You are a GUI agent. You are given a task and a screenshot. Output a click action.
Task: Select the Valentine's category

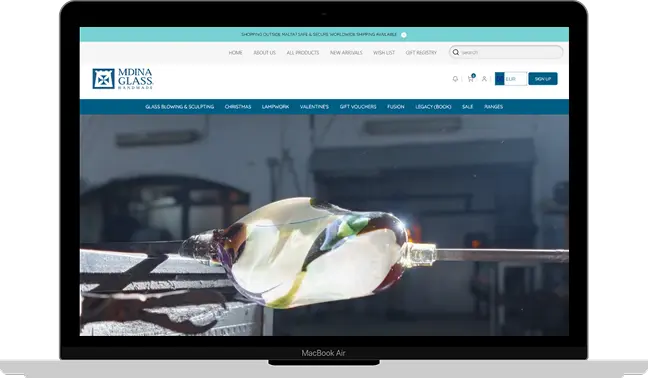point(314,107)
